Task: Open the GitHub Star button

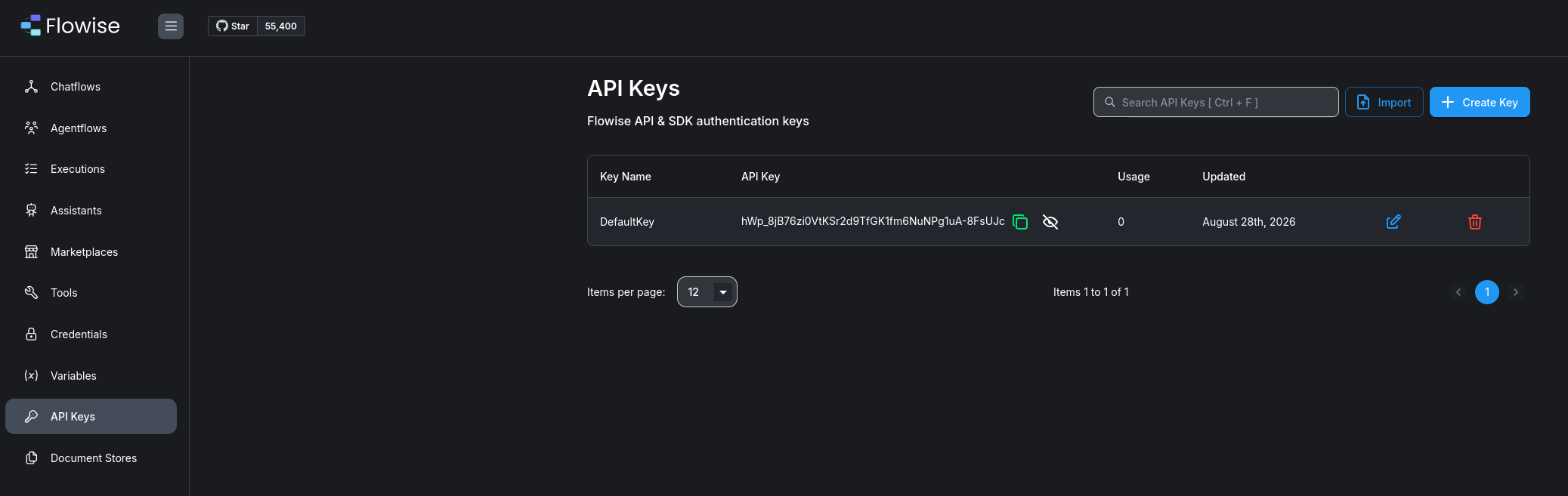Action: tap(233, 26)
